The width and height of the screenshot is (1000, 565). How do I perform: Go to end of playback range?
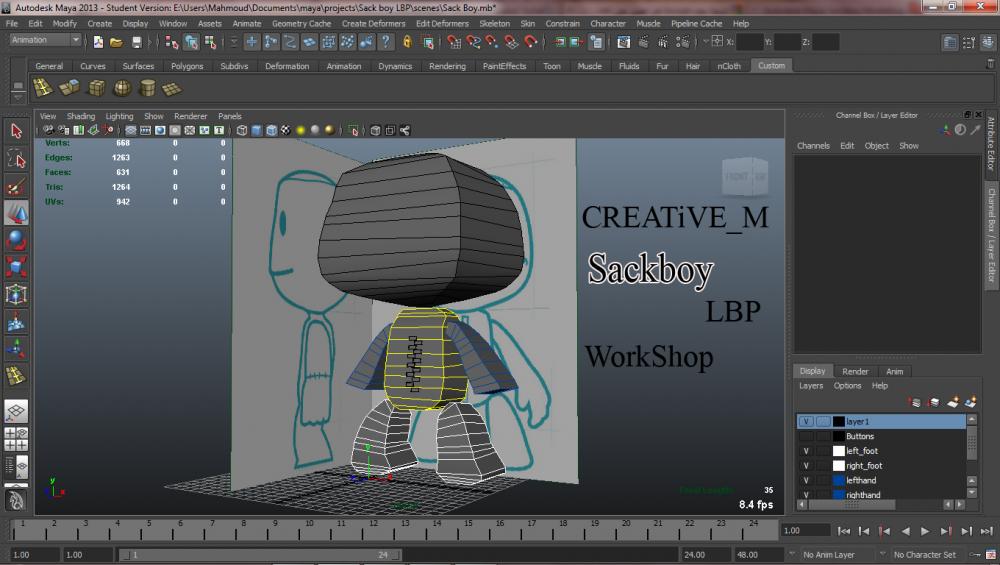click(987, 531)
